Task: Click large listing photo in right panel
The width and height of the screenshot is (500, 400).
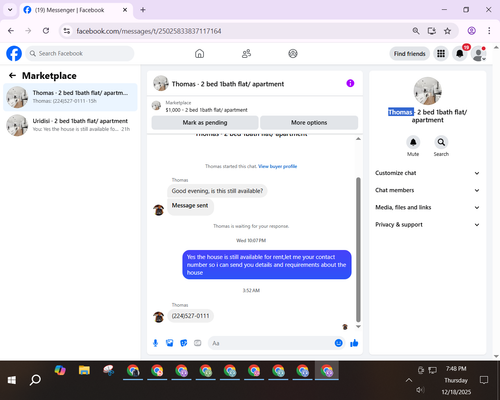Action: coord(427,91)
